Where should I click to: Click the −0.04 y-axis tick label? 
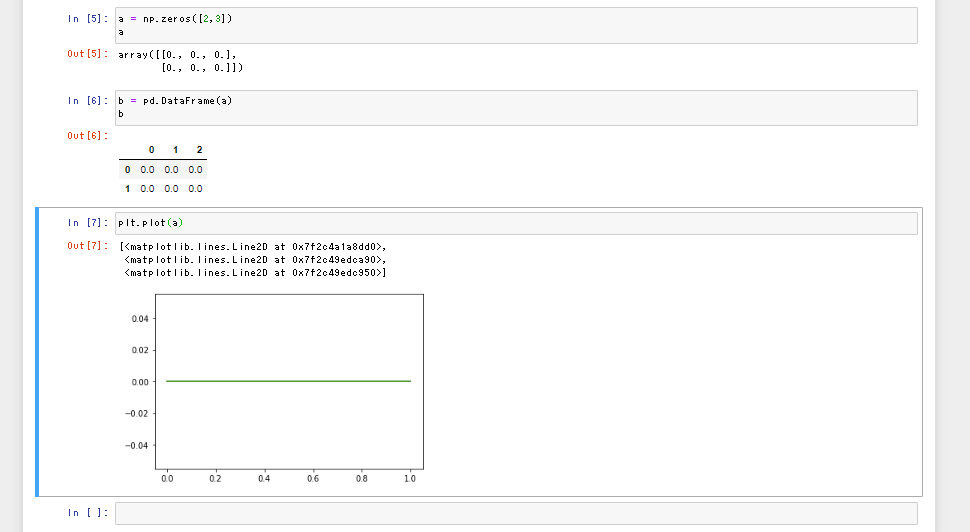[x=137, y=445]
